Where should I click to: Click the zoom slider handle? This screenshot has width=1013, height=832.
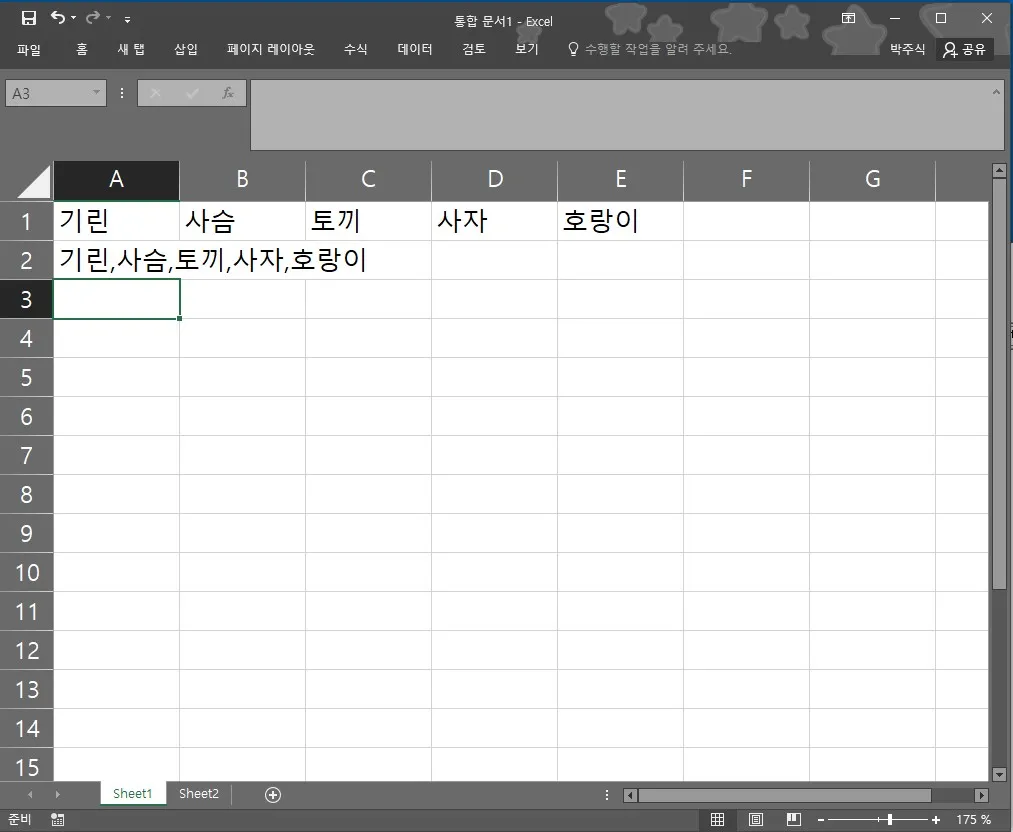click(x=890, y=820)
